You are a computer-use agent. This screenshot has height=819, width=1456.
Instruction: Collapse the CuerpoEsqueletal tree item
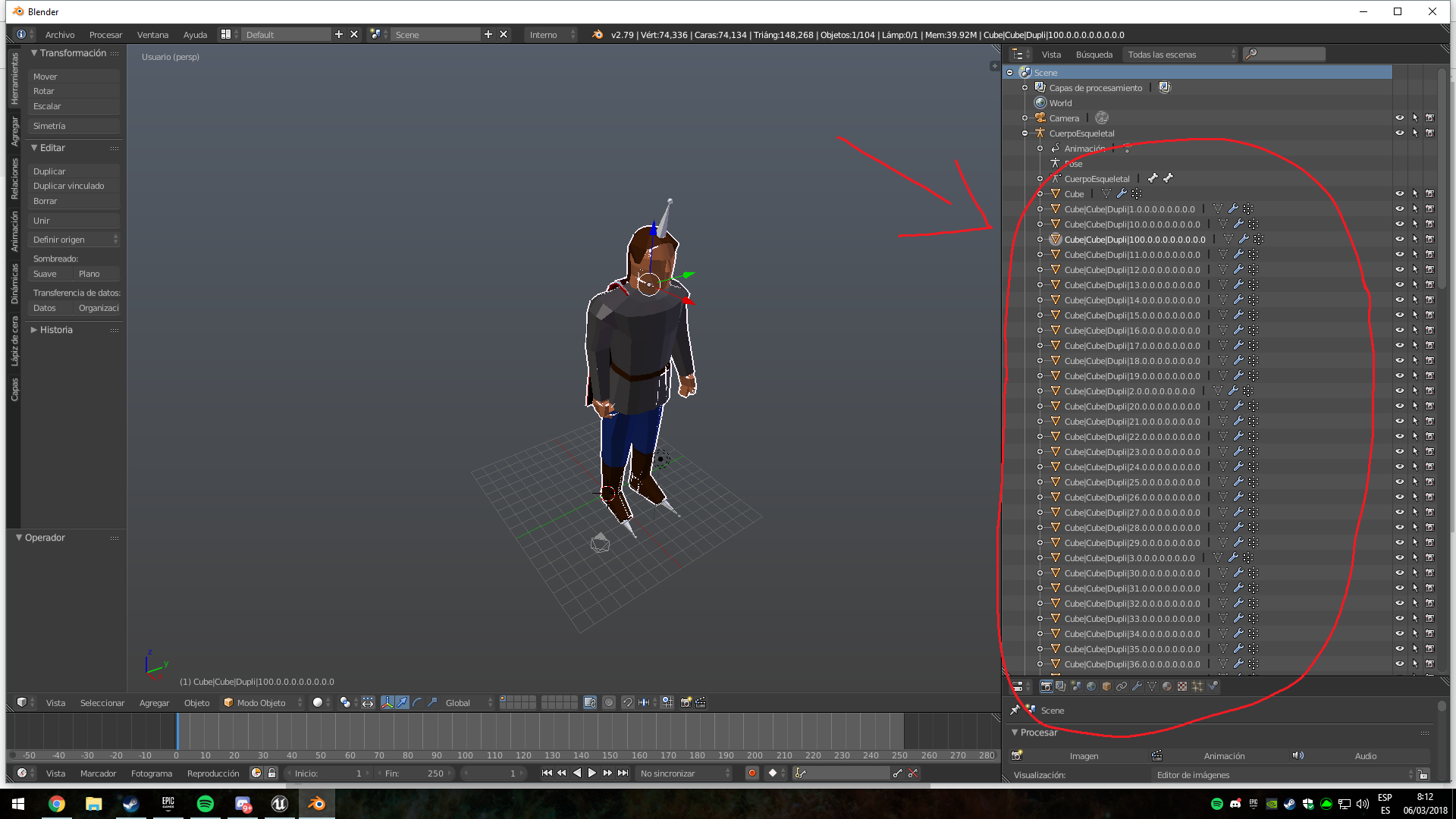coord(1025,133)
